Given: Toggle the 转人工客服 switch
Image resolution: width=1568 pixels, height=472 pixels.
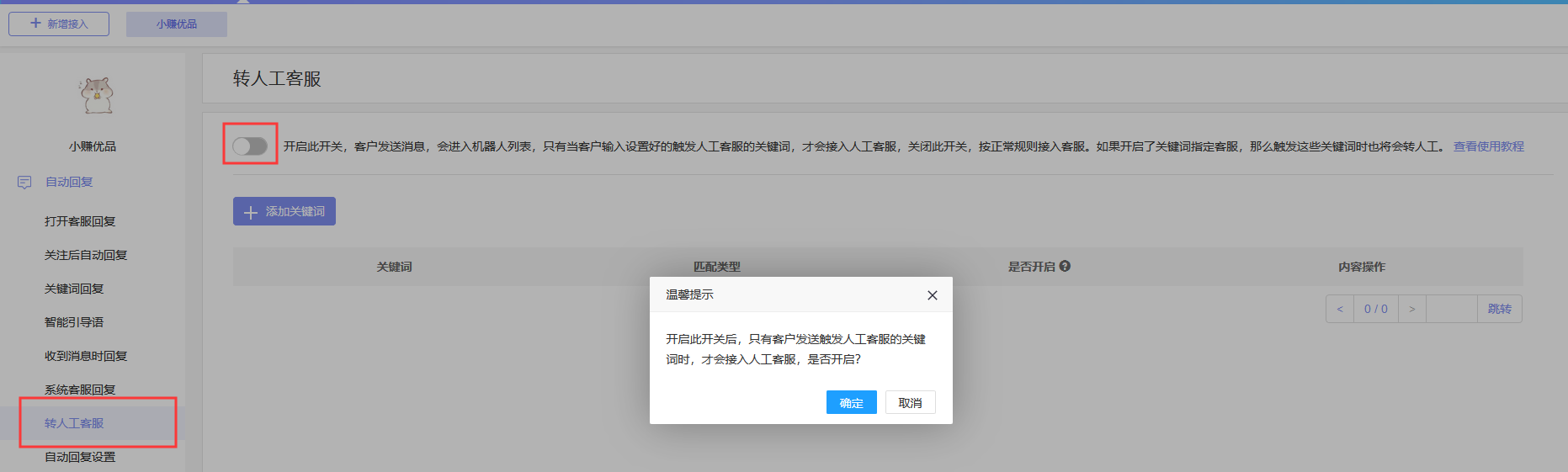Looking at the screenshot, I should [x=250, y=146].
